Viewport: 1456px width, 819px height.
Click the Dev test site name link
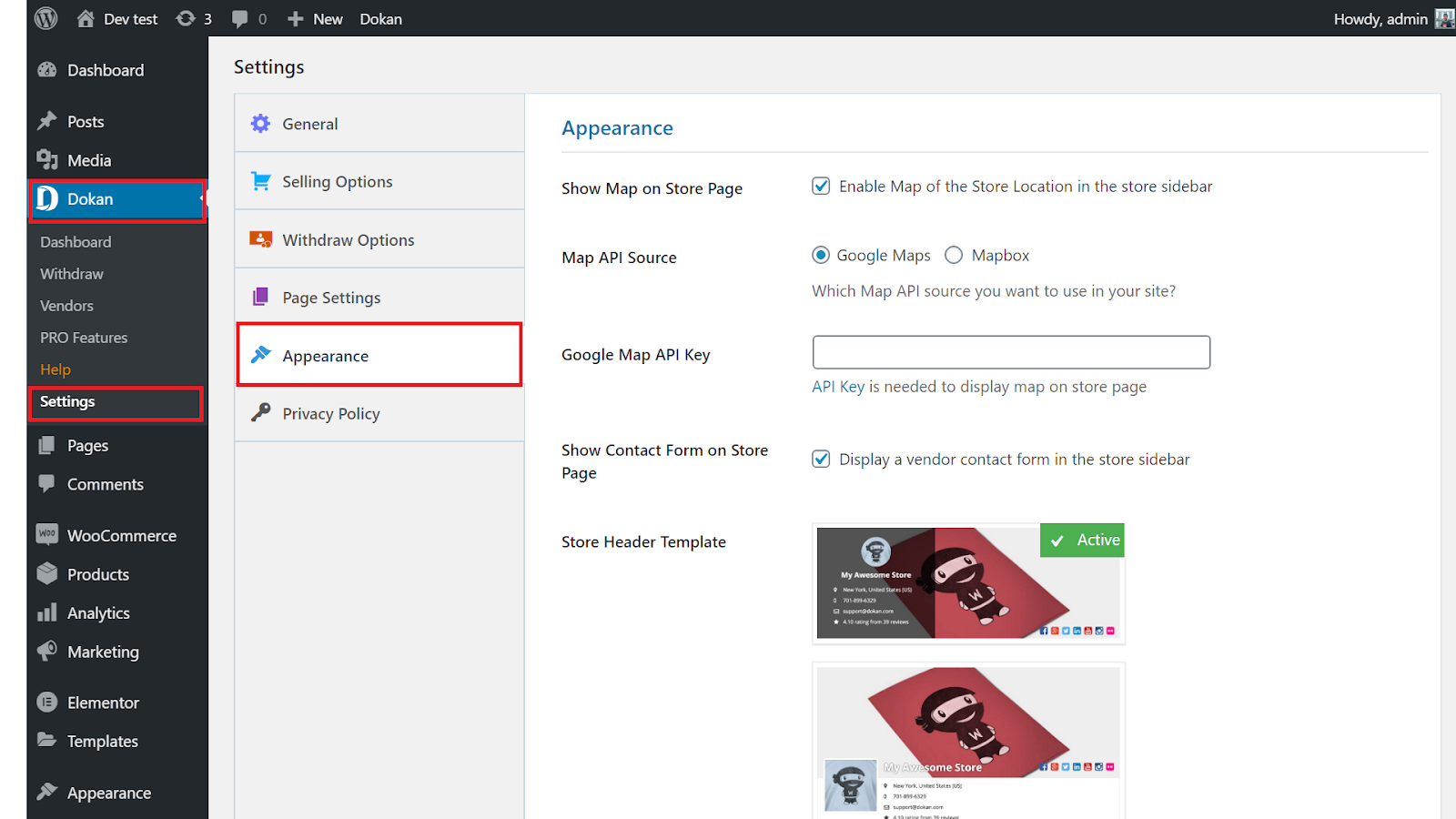131,19
